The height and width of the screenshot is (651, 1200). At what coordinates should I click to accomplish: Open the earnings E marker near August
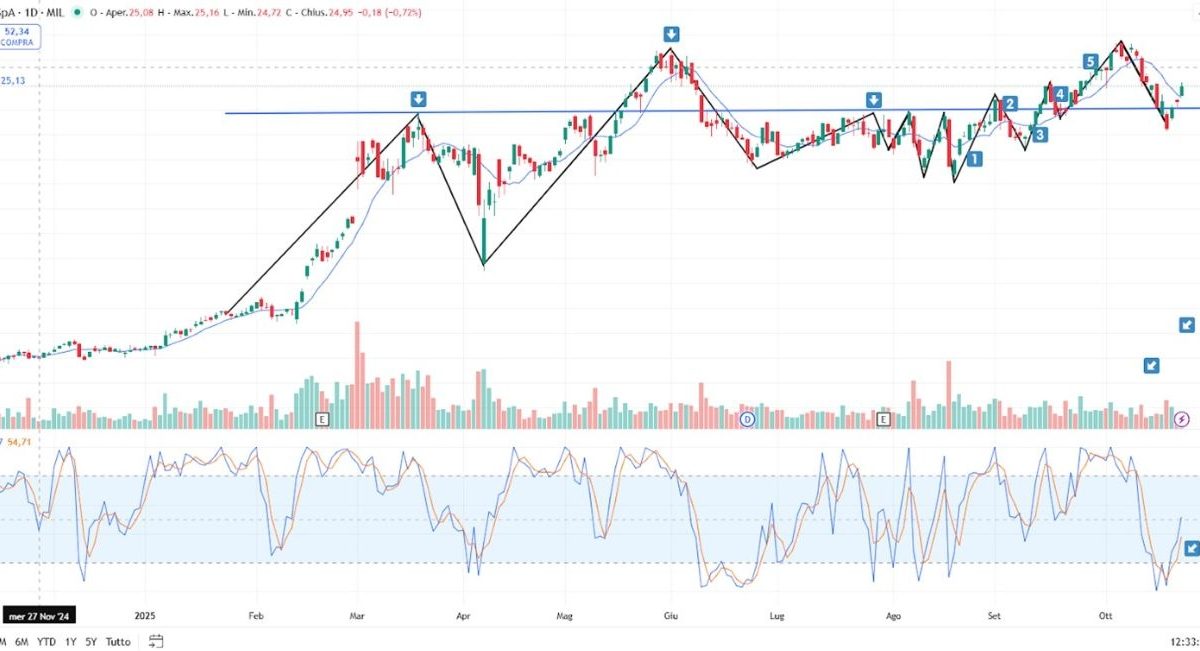click(x=883, y=419)
